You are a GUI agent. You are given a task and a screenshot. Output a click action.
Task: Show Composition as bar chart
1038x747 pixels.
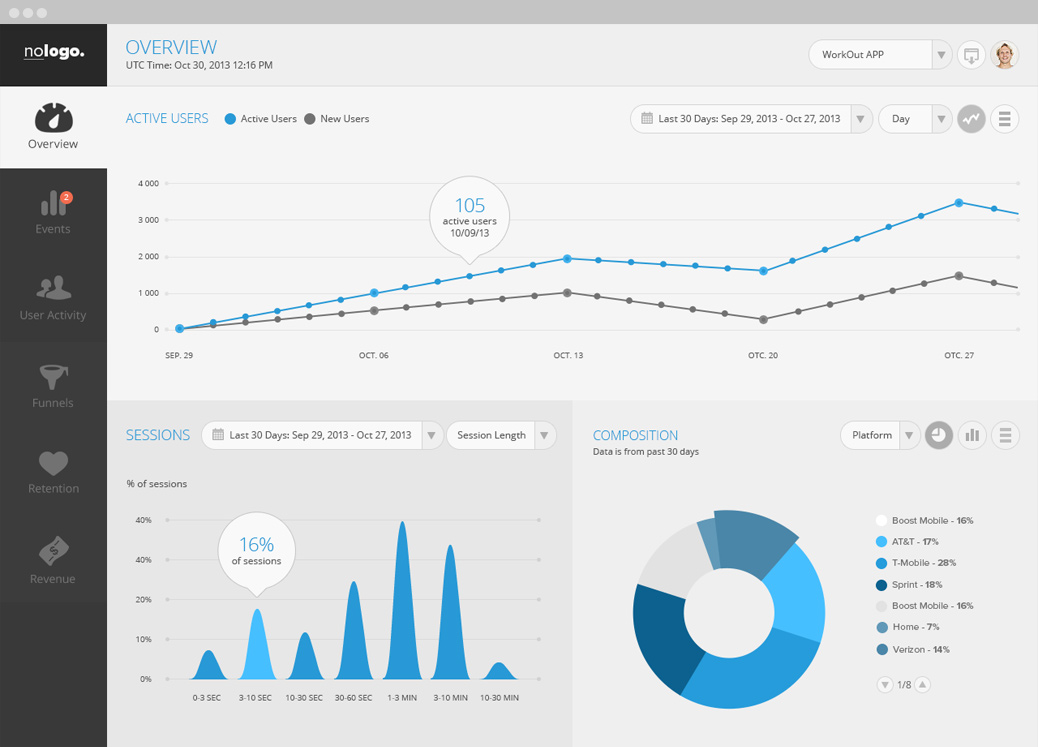click(x=971, y=435)
